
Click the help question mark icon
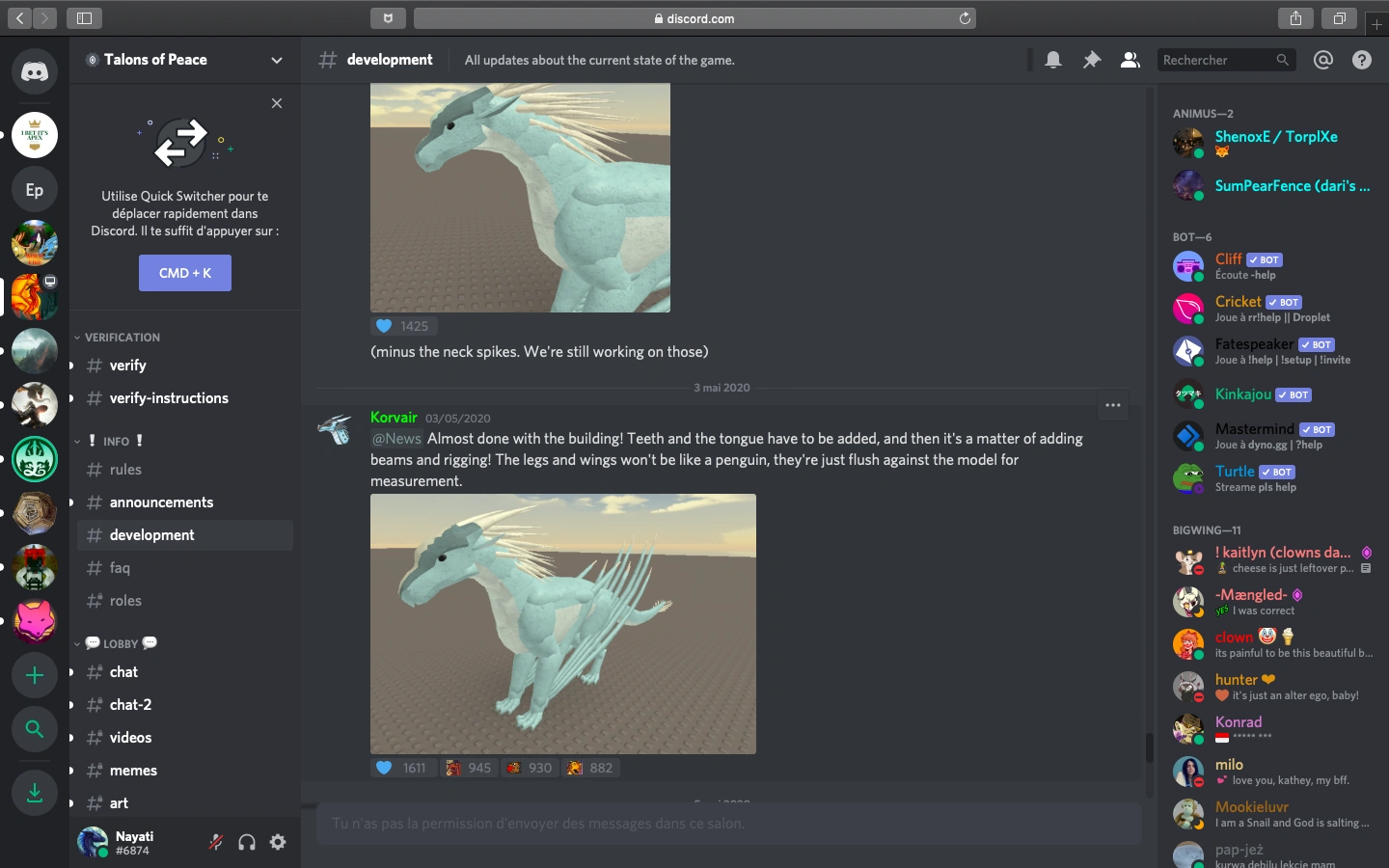point(1362,60)
